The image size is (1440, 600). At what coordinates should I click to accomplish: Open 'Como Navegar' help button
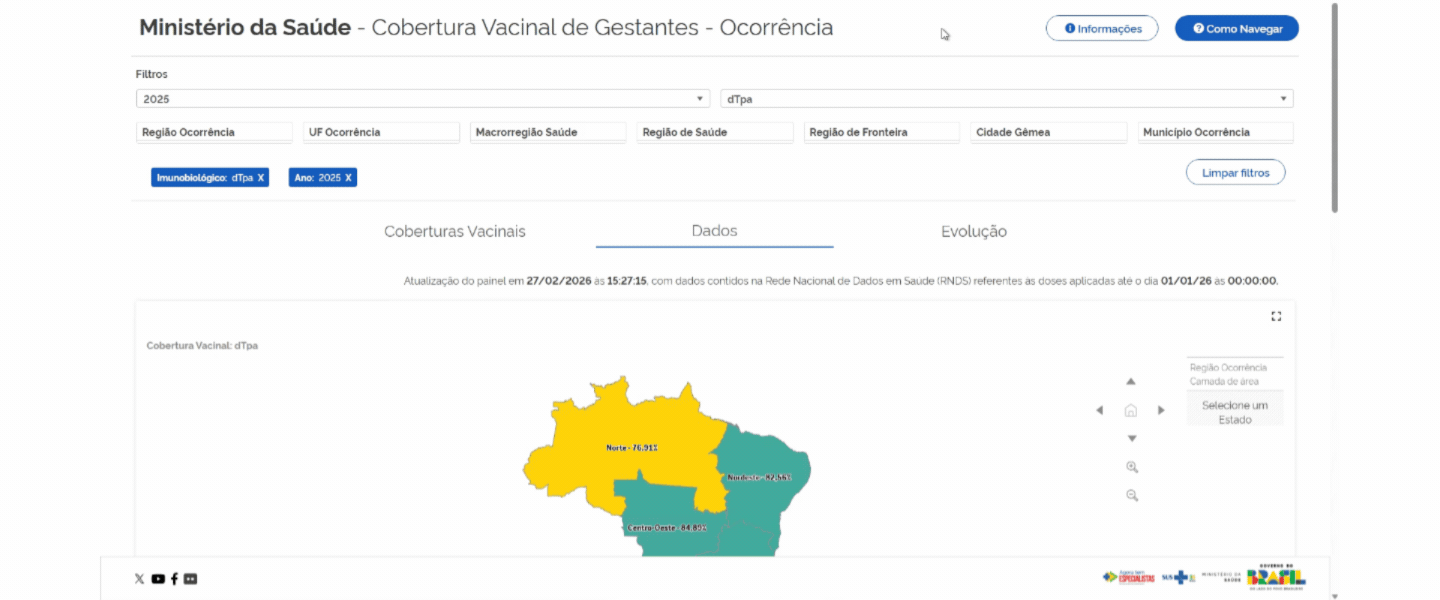[x=1237, y=28]
